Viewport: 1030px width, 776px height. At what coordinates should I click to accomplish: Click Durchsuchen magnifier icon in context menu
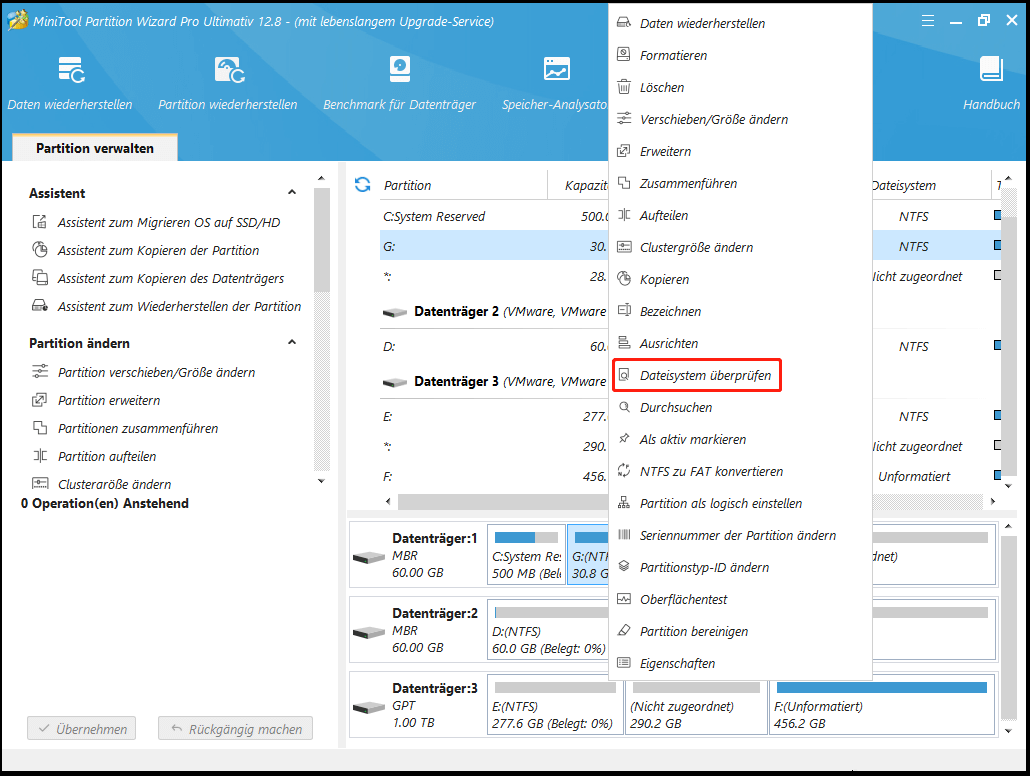click(x=624, y=407)
